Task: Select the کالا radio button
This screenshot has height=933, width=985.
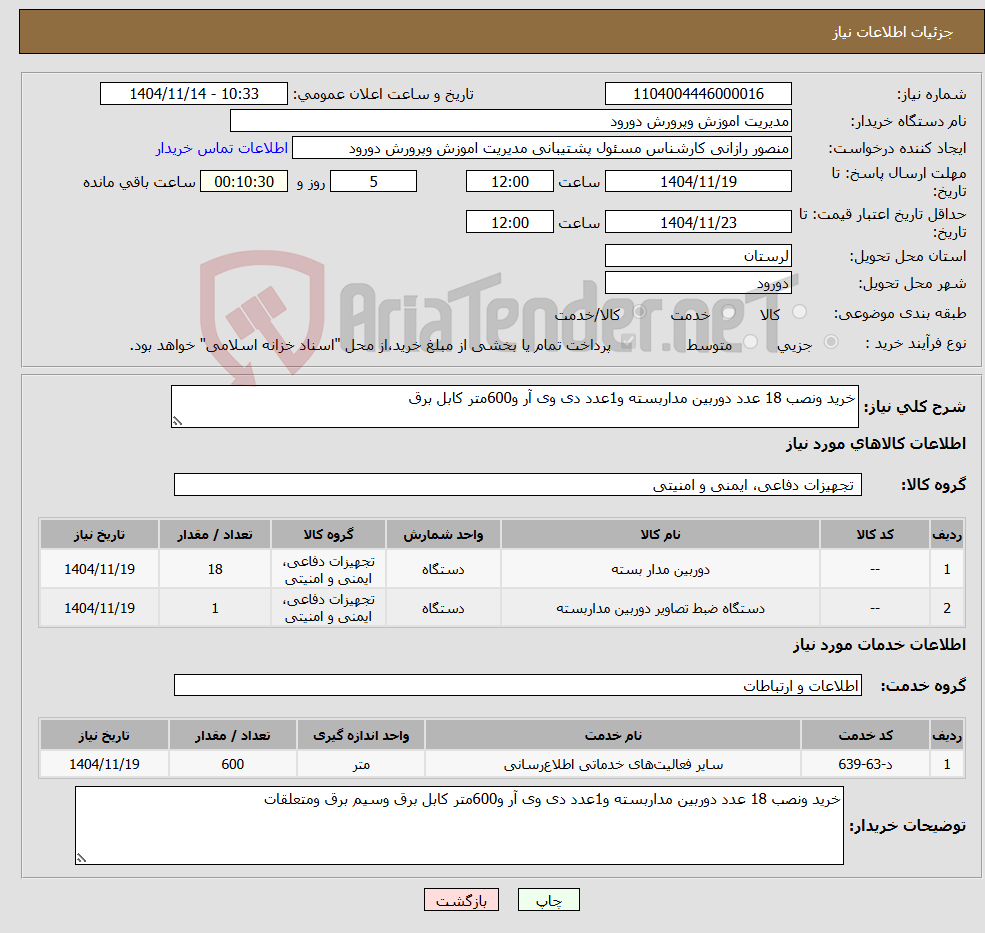Action: click(x=800, y=312)
